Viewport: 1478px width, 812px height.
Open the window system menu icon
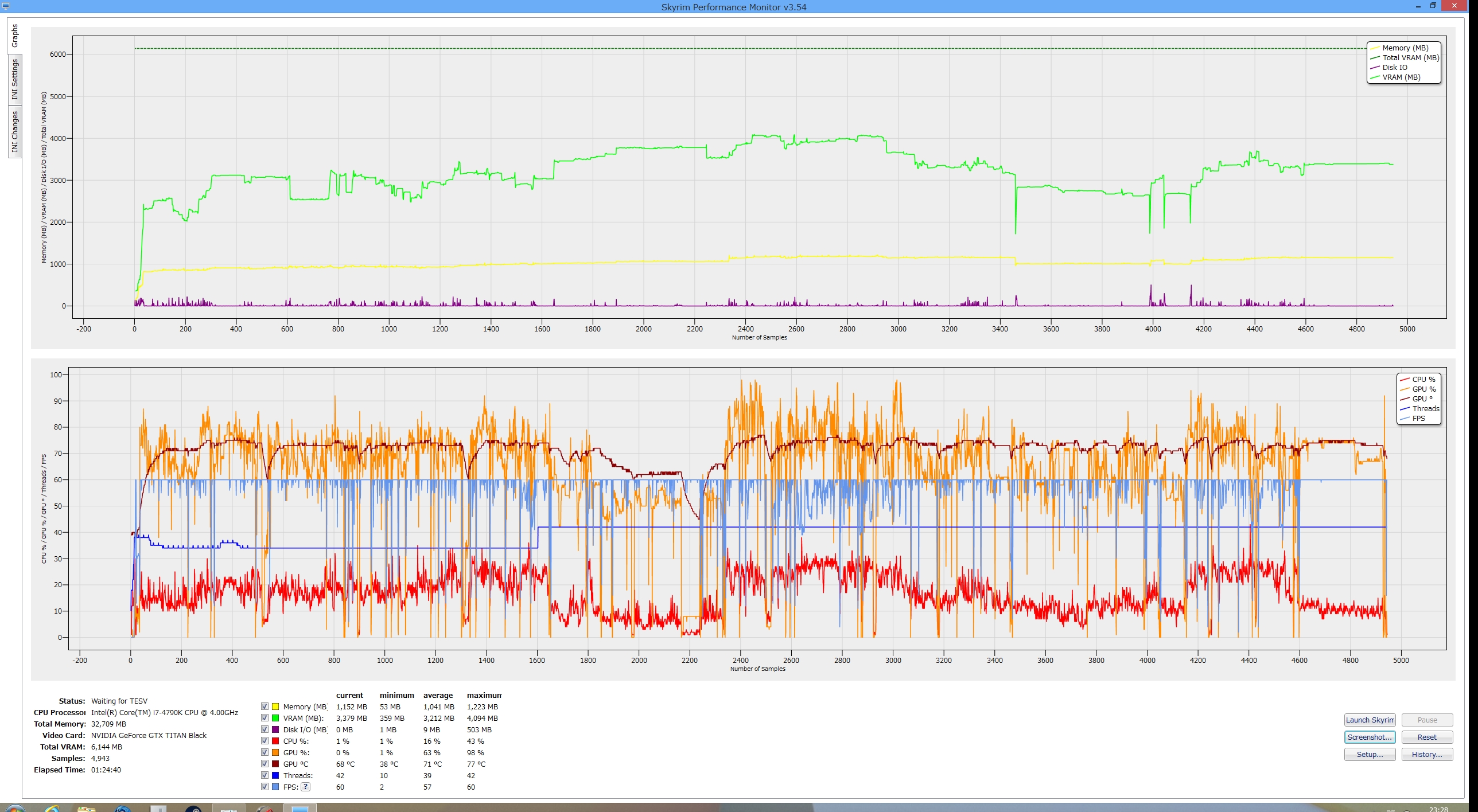6,6
